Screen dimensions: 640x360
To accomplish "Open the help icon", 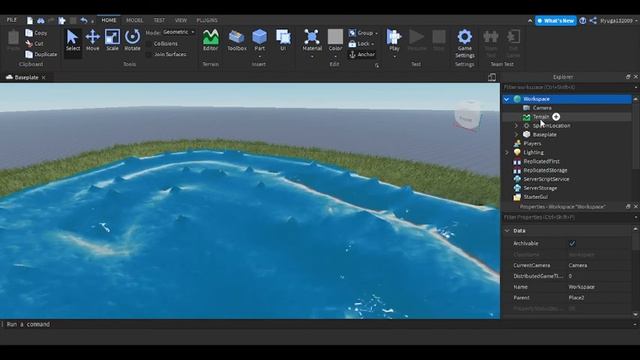I will pos(583,20).
